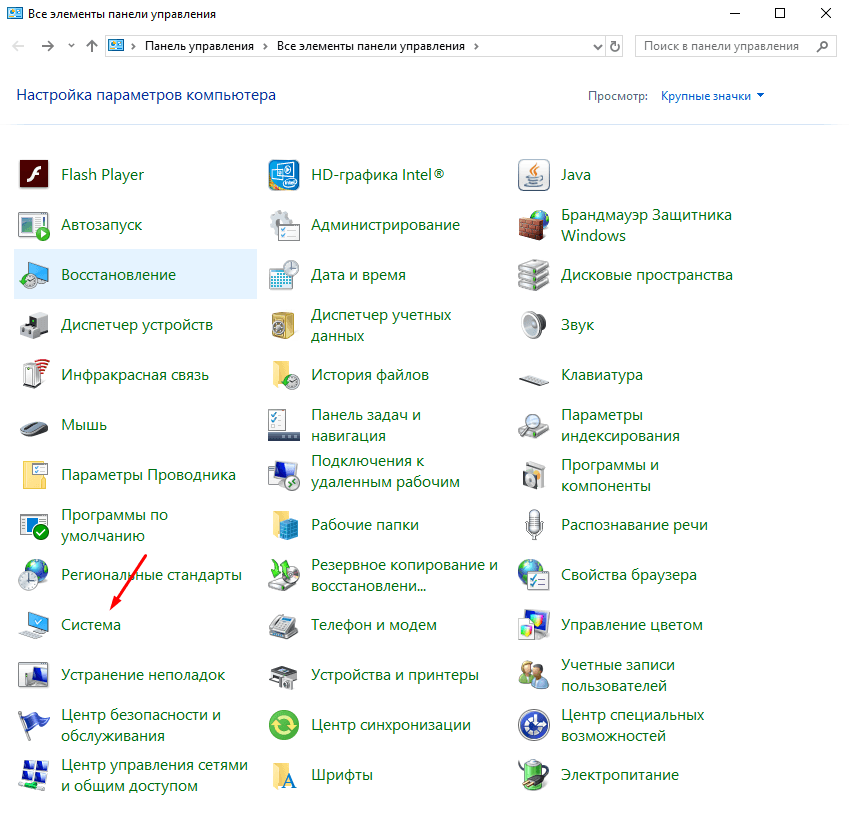This screenshot has height=835, width=849.
Task: Open the Flash Player icon
Action: pos(34,174)
